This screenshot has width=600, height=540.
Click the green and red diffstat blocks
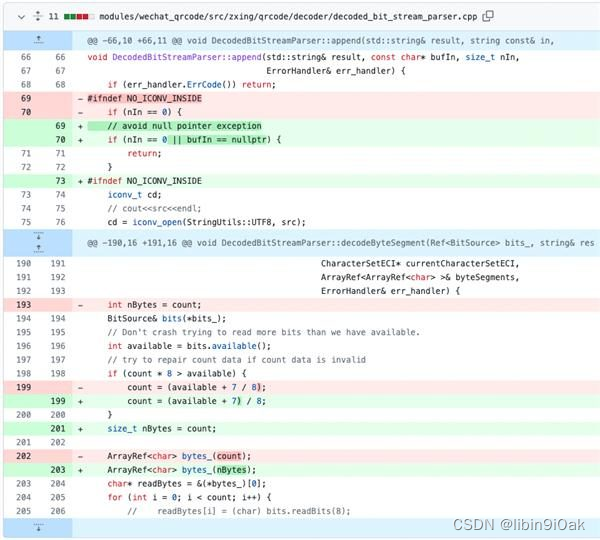pyautogui.click(x=78, y=17)
